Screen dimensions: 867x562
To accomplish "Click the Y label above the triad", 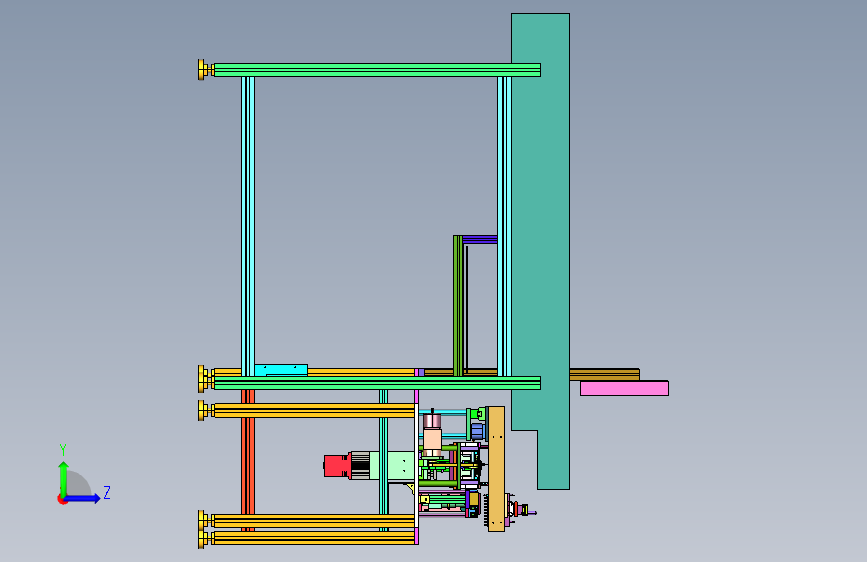I will tap(63, 450).
